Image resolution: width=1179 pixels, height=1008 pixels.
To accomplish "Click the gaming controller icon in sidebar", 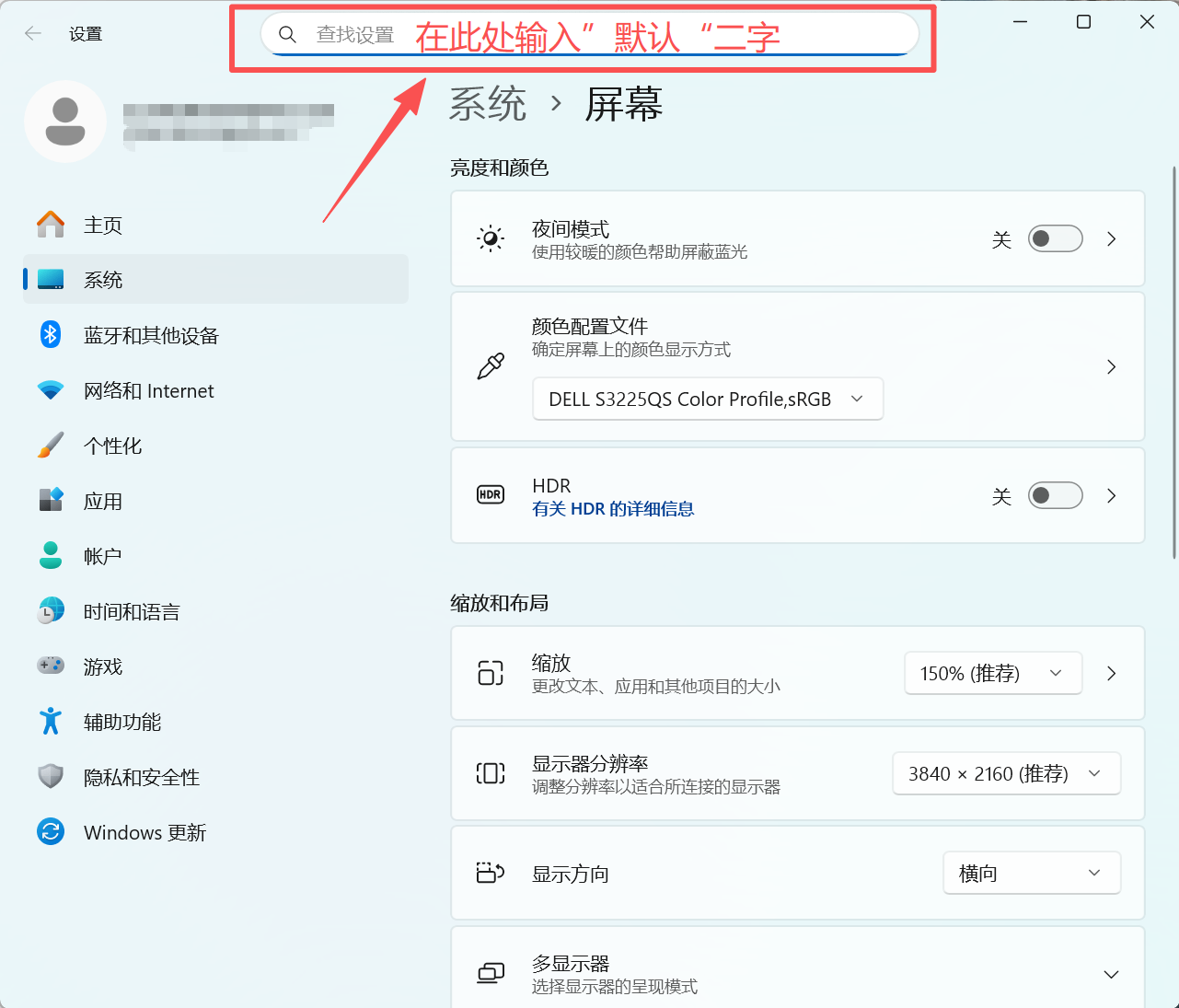I will click(x=51, y=666).
